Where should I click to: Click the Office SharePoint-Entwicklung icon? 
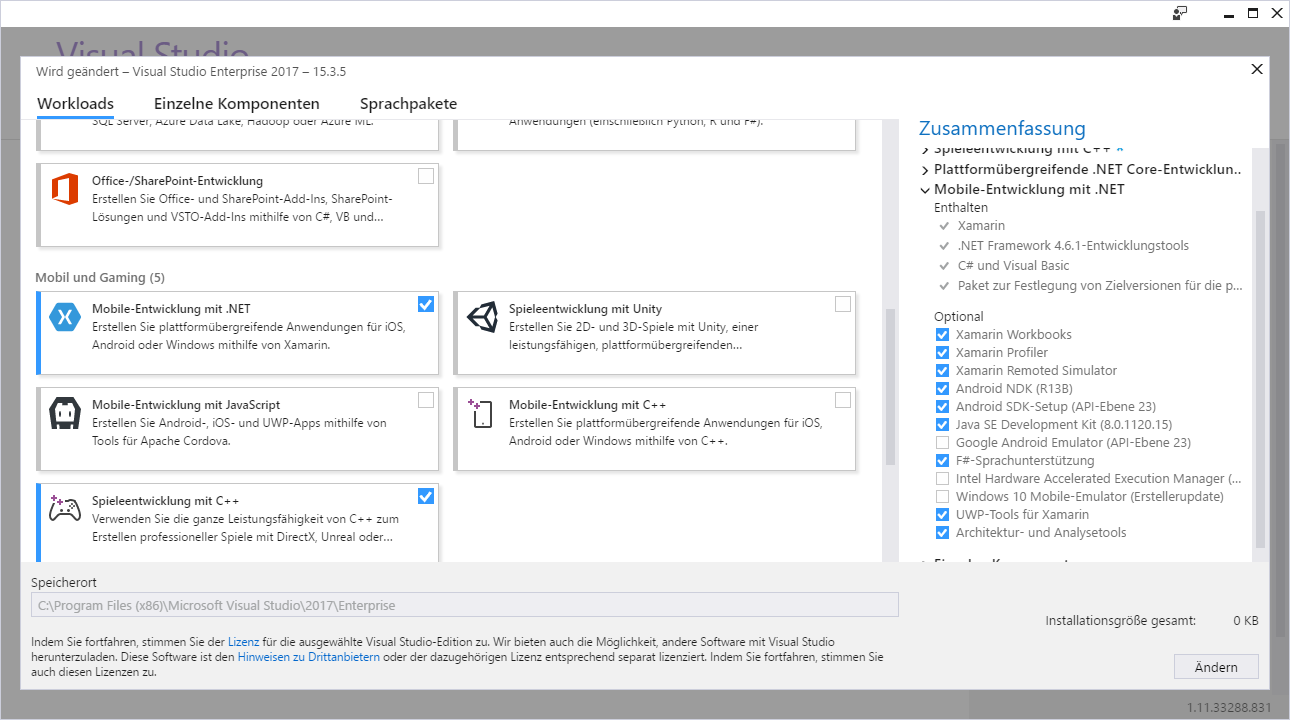(x=64, y=189)
